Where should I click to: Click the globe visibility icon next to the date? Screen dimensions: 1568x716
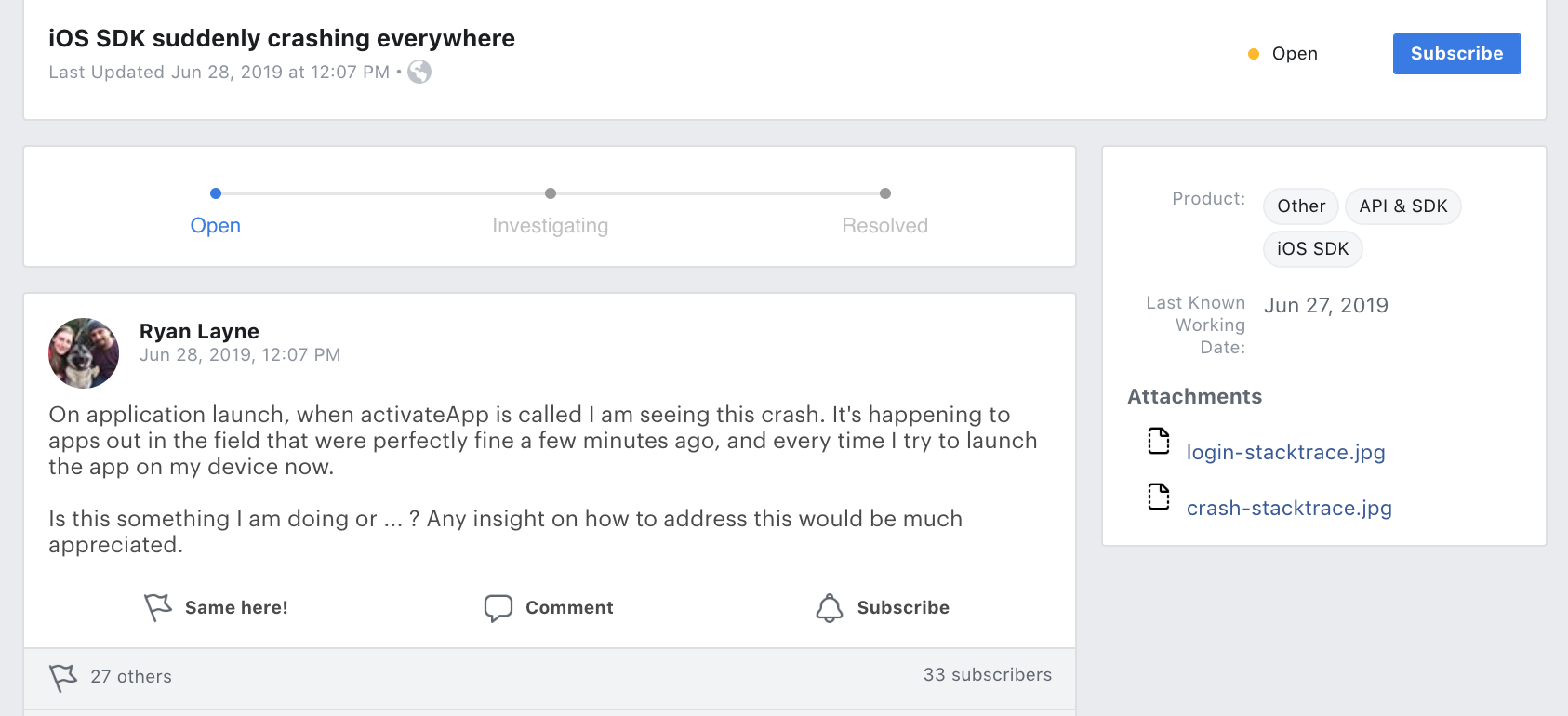pos(419,71)
